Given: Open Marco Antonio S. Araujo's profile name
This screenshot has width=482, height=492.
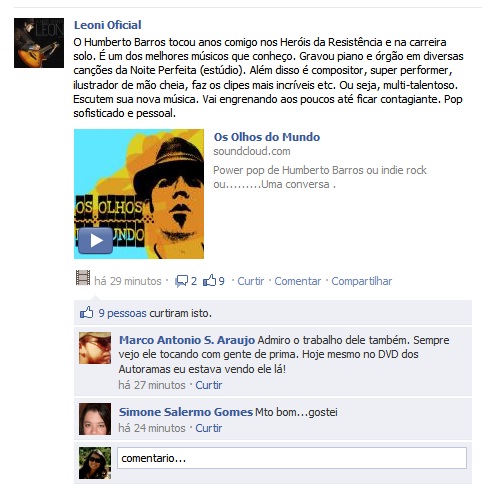Looking at the screenshot, I should click(187, 340).
